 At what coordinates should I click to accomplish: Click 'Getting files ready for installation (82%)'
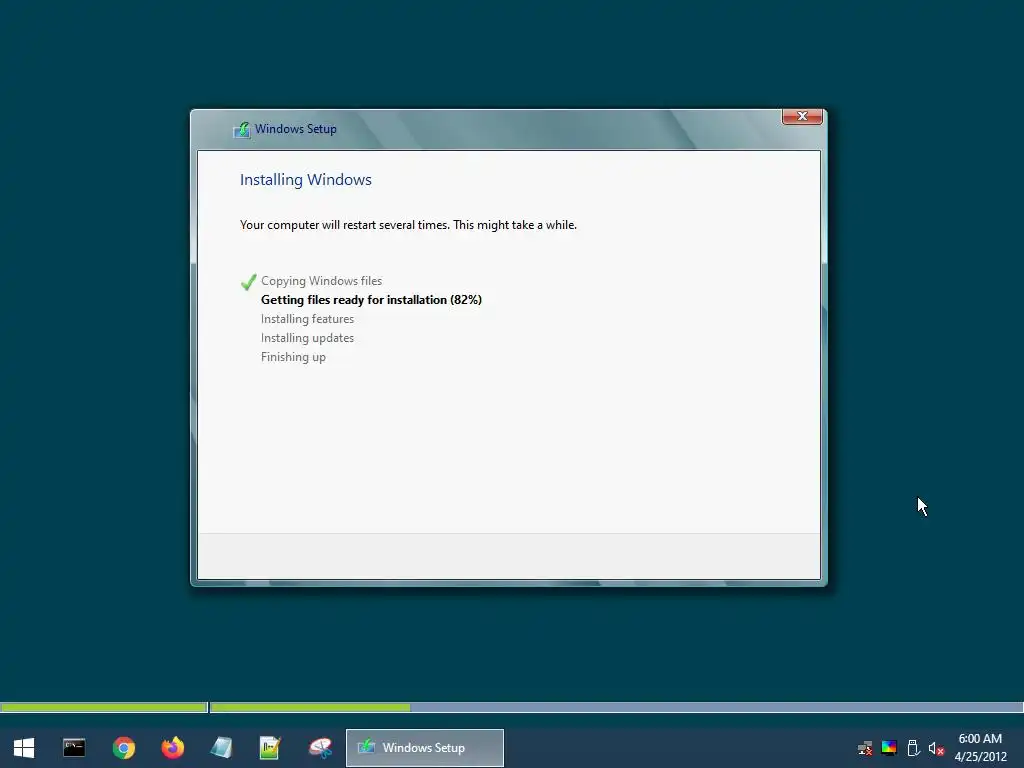click(371, 300)
